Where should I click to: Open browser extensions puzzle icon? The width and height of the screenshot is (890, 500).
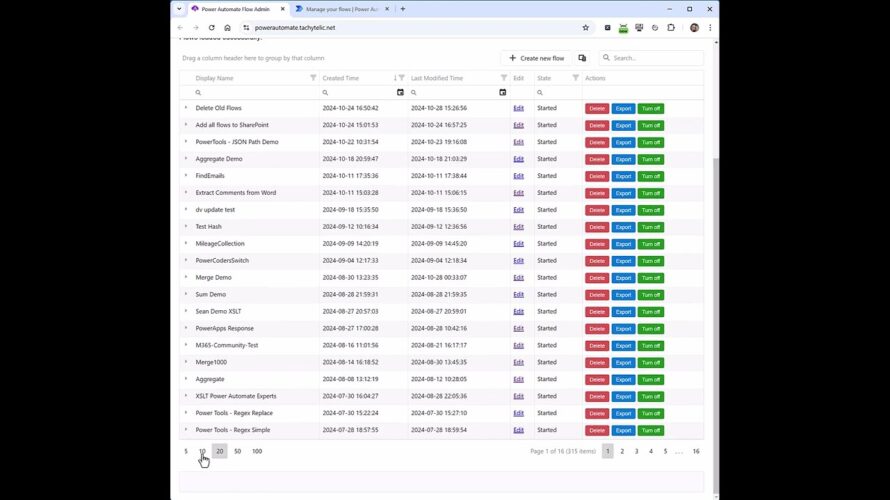[x=671, y=27]
